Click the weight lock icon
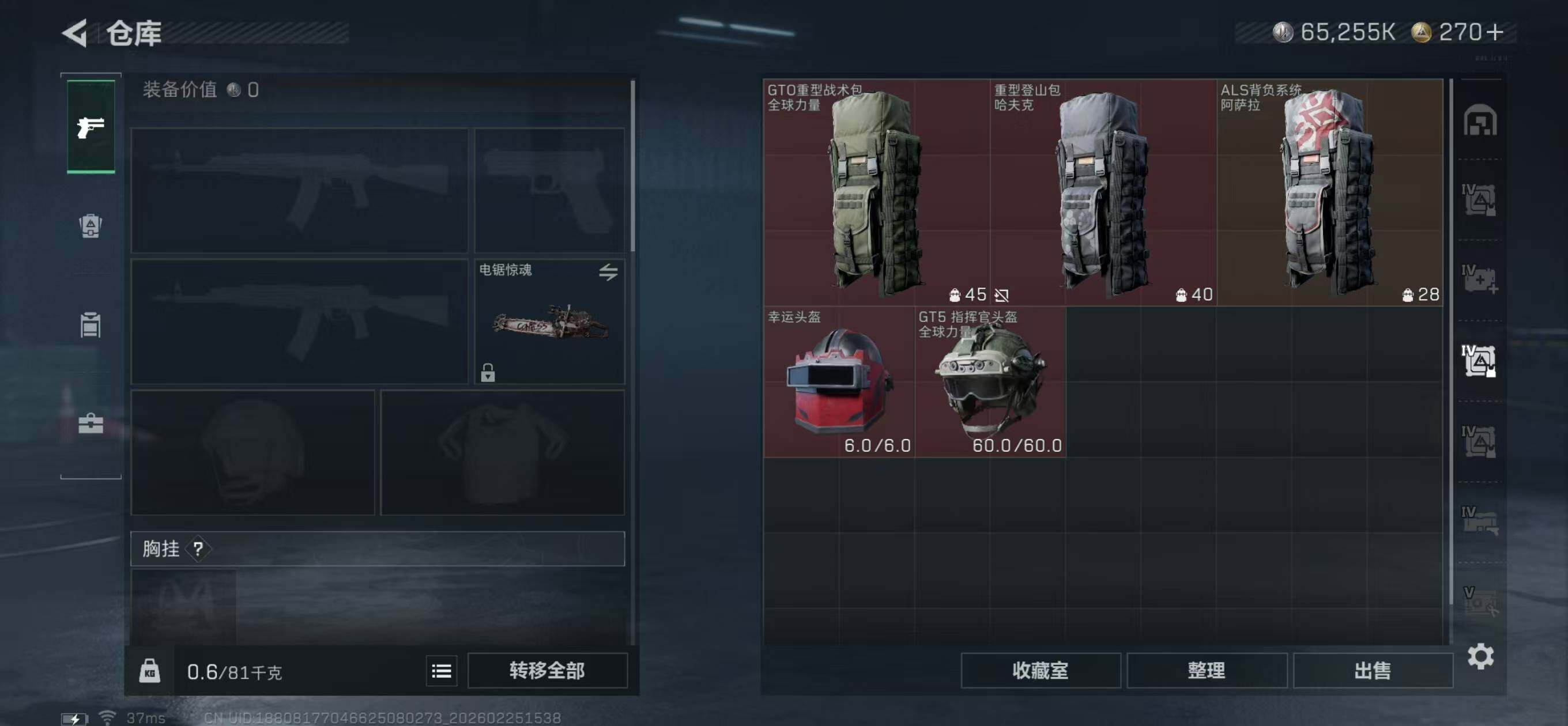Image resolution: width=1568 pixels, height=726 pixels. 149,671
